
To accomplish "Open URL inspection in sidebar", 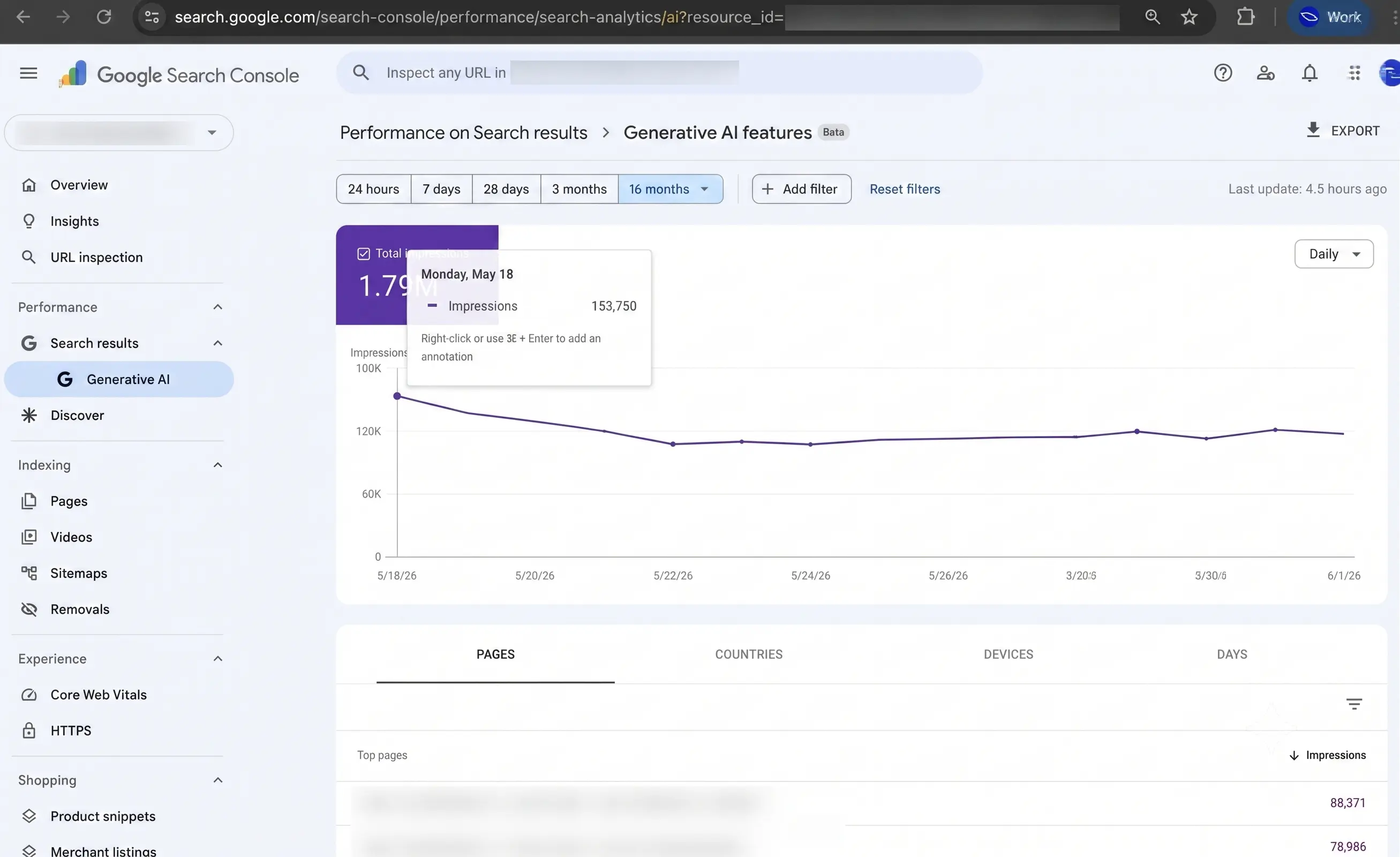I will click(x=96, y=258).
